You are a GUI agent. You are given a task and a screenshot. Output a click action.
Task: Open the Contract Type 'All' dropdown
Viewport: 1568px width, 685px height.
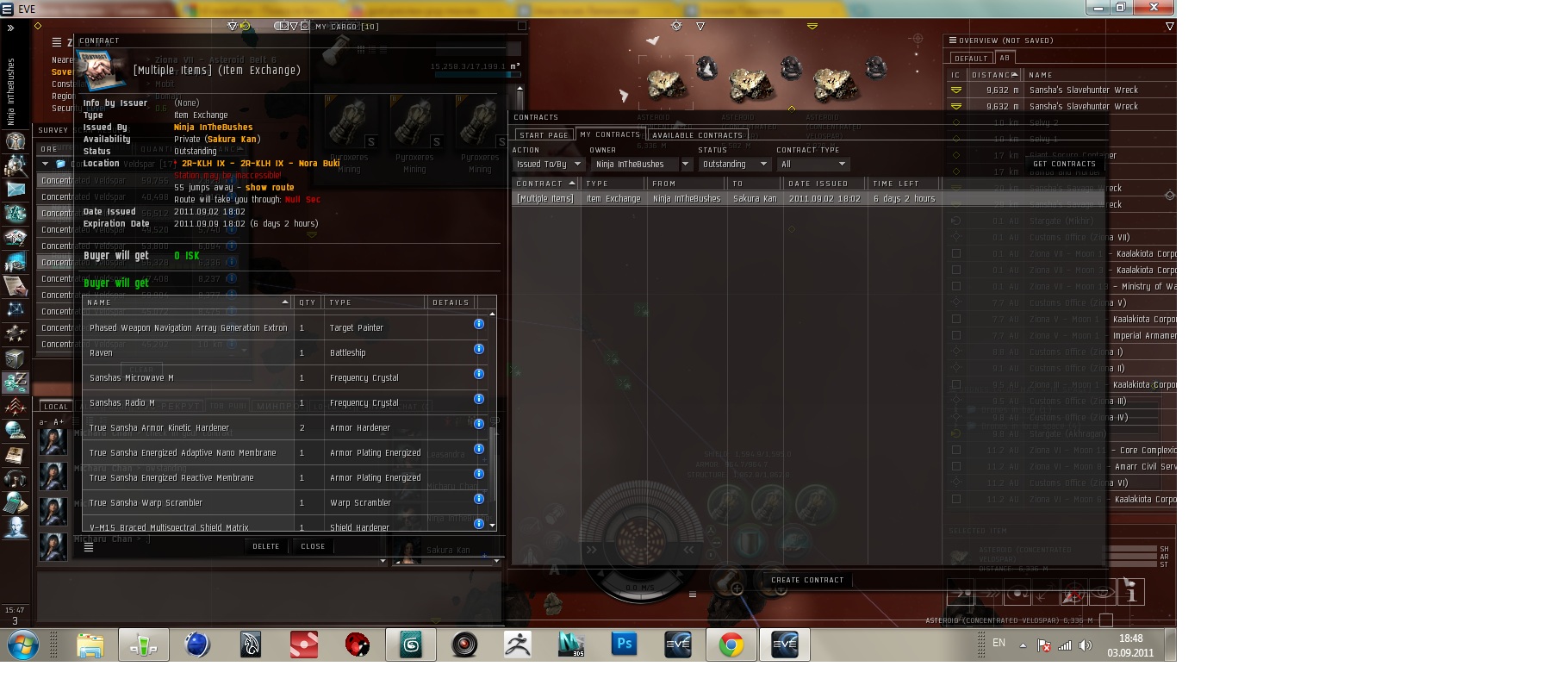tap(812, 164)
